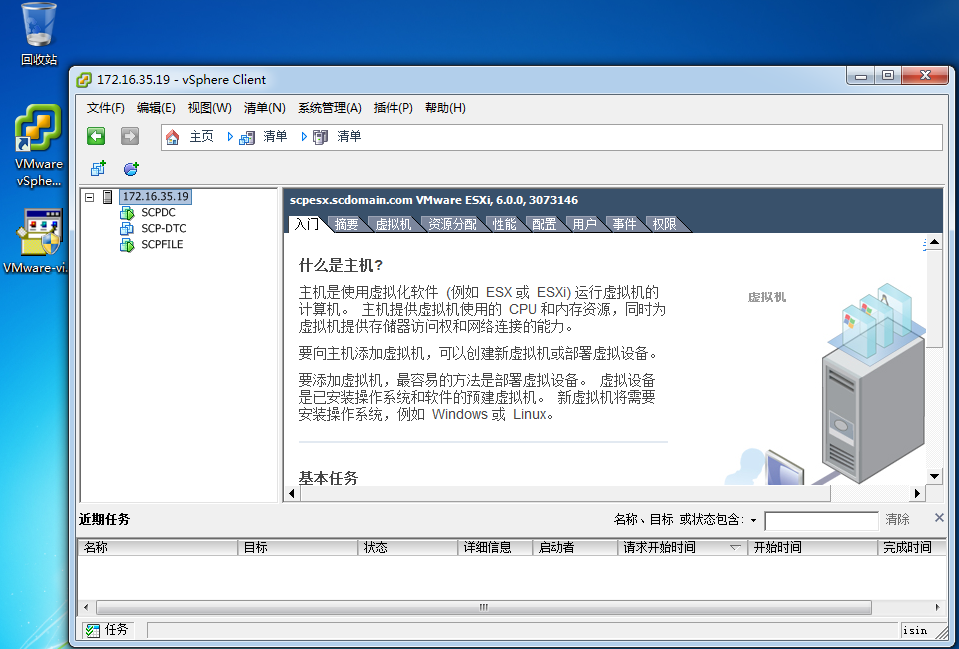Switch to the 权限 tab

pyautogui.click(x=664, y=224)
